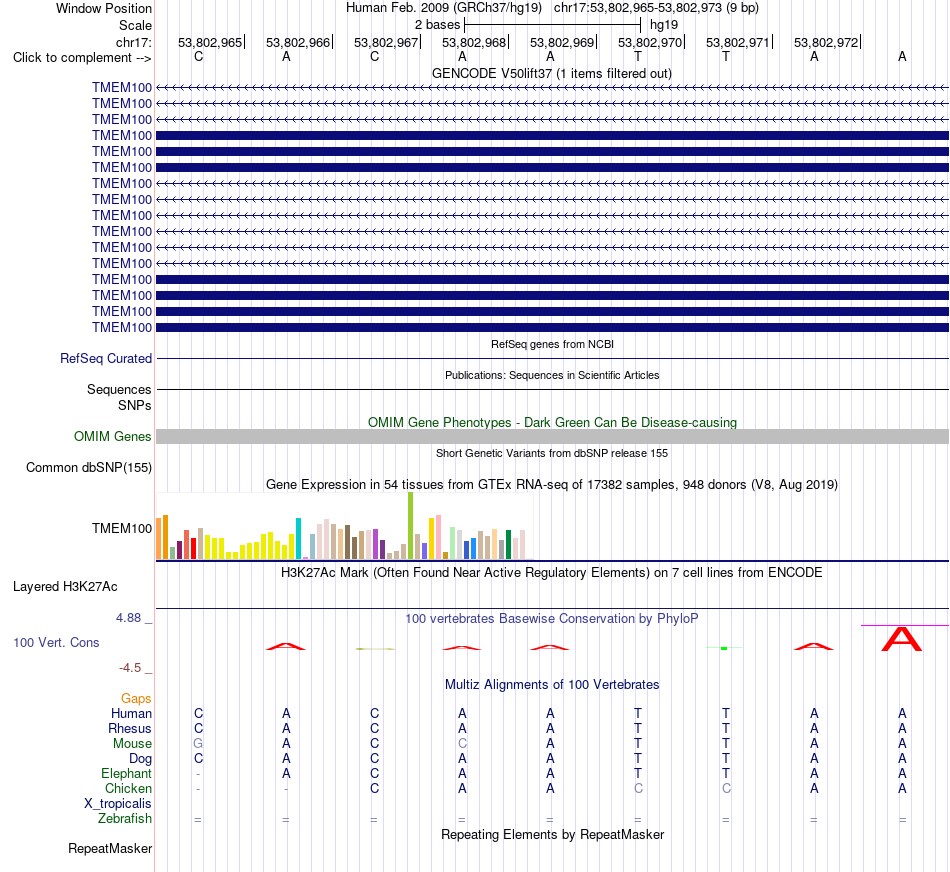Click the cyan GTEx expression bar

pos(298,538)
